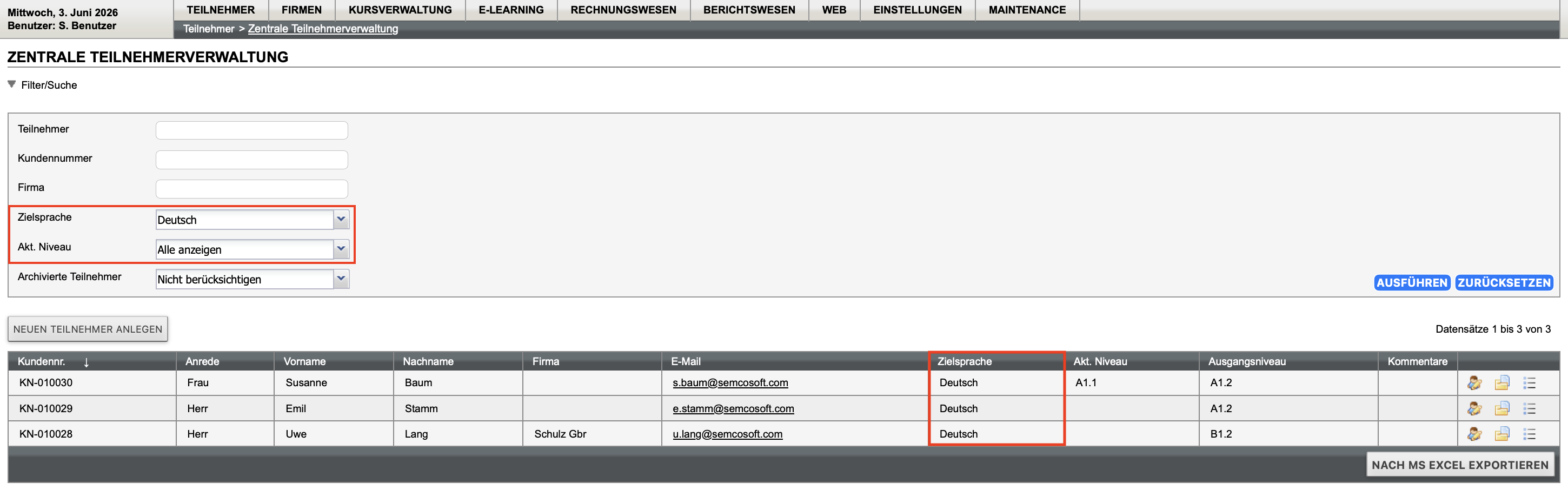Sort by Firma column header

point(546,362)
